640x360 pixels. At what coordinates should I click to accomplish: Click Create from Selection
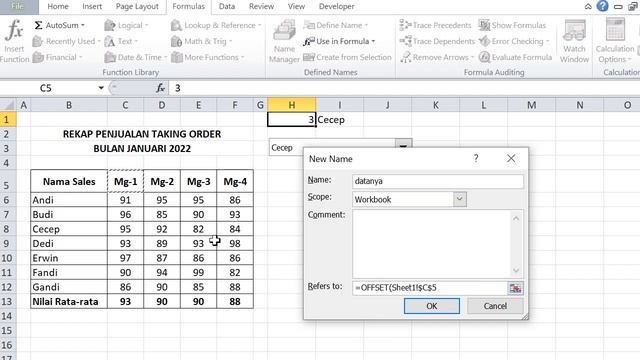click(347, 57)
